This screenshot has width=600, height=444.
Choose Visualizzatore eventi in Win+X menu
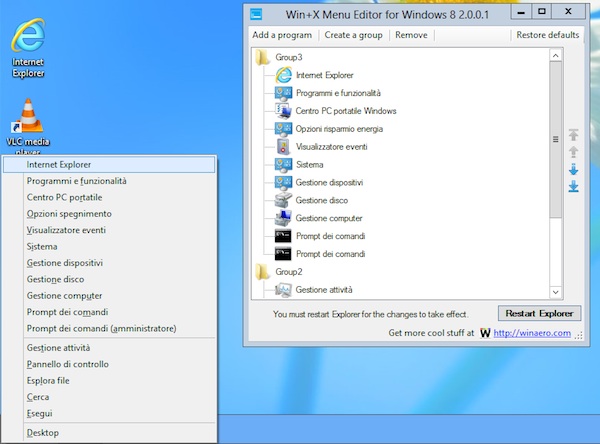[x=109, y=230]
